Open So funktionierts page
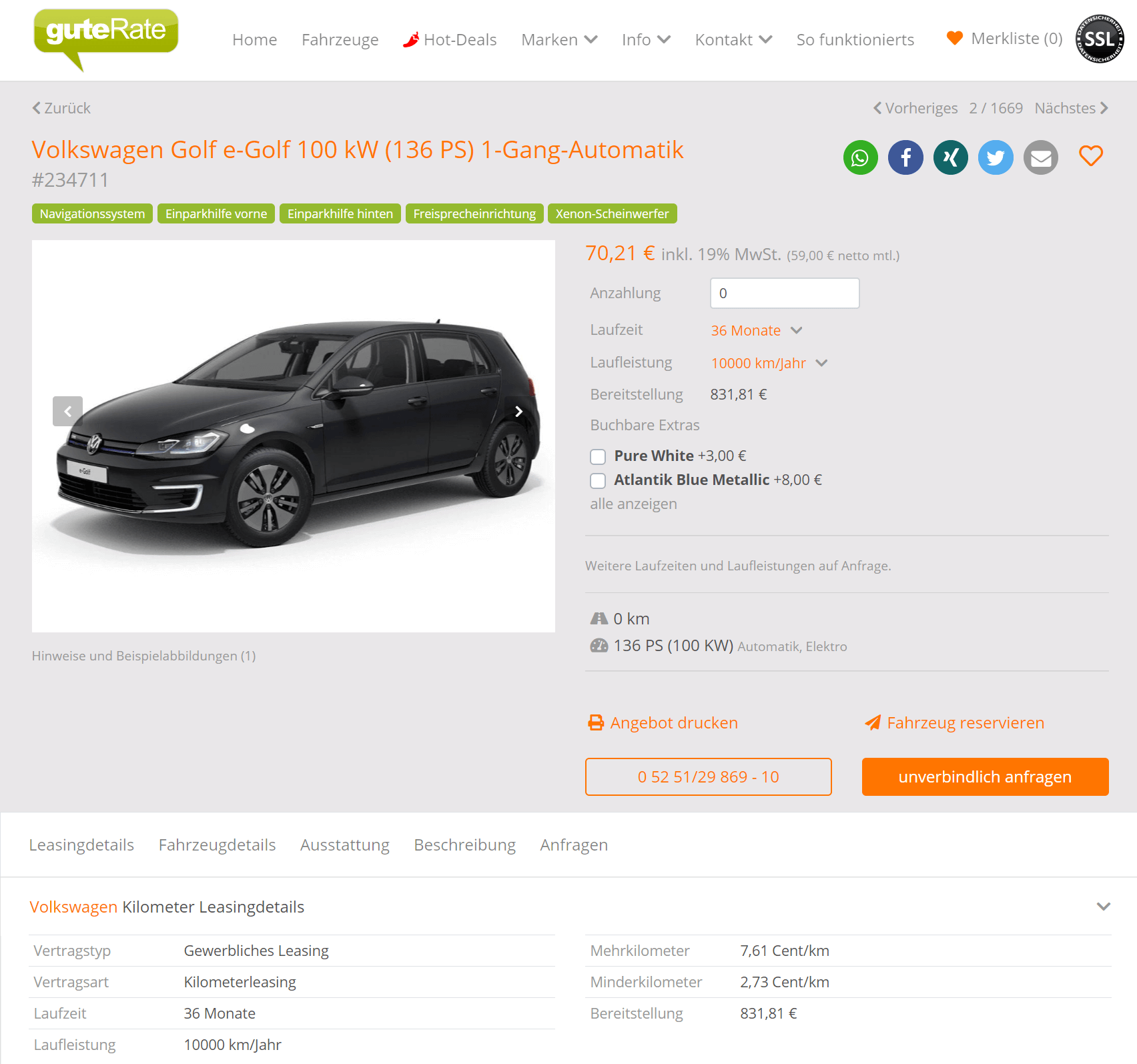 click(x=855, y=39)
